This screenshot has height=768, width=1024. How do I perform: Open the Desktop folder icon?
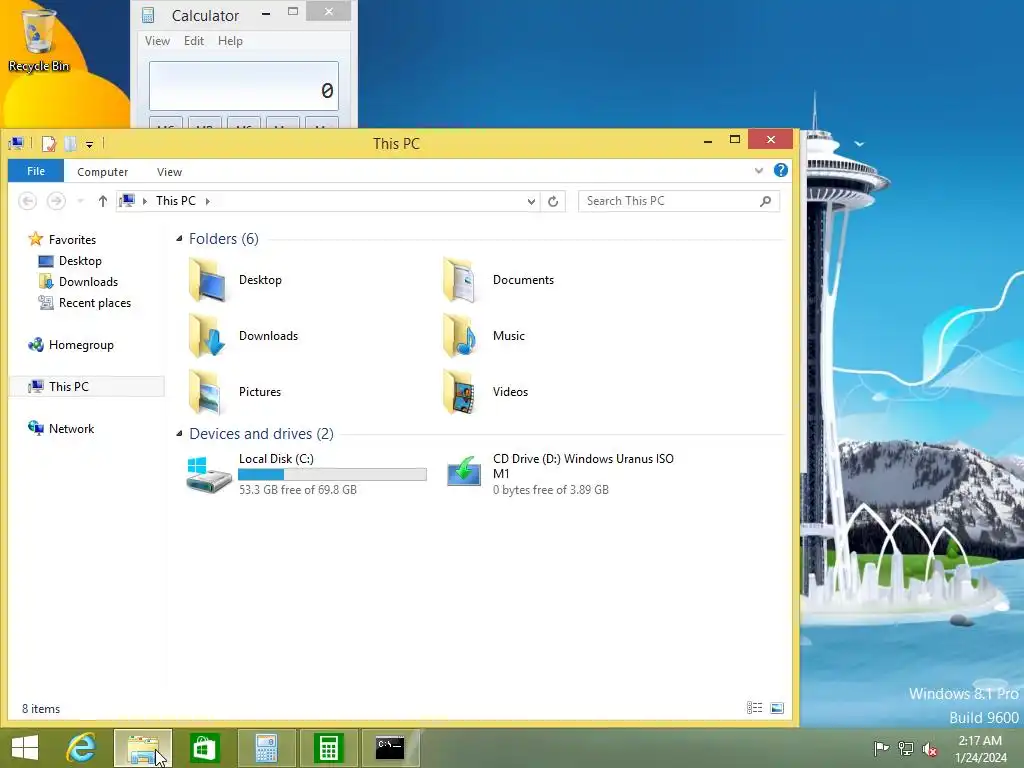(208, 280)
